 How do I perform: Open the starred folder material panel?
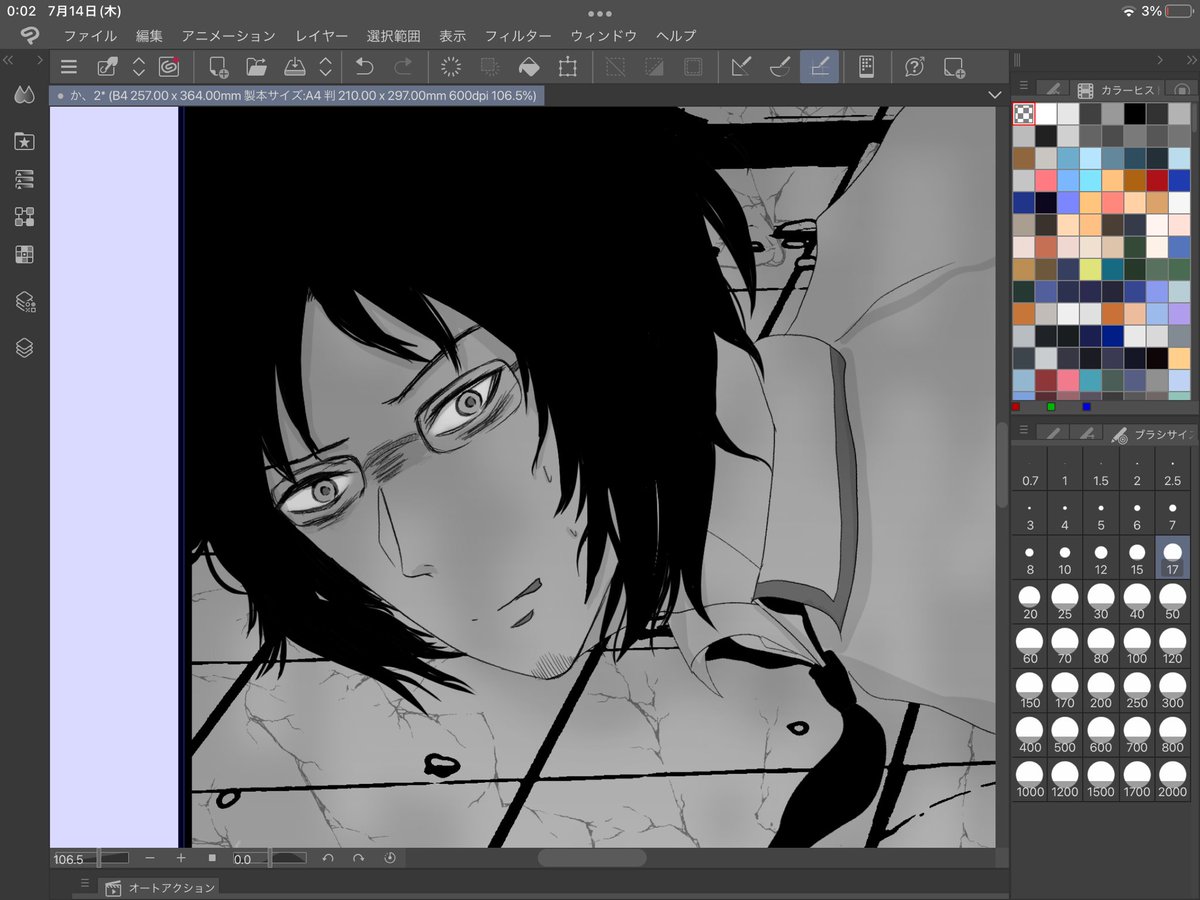25,141
